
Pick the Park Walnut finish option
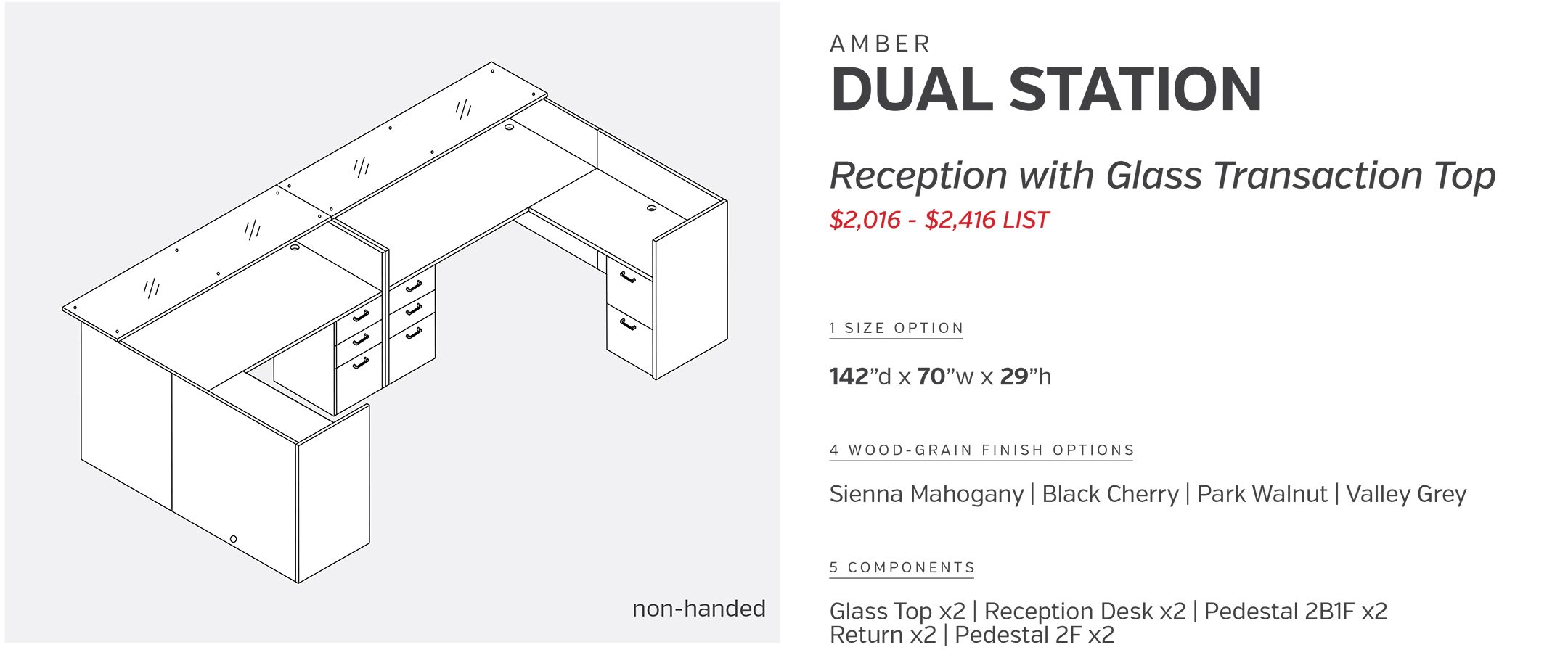click(x=1262, y=494)
